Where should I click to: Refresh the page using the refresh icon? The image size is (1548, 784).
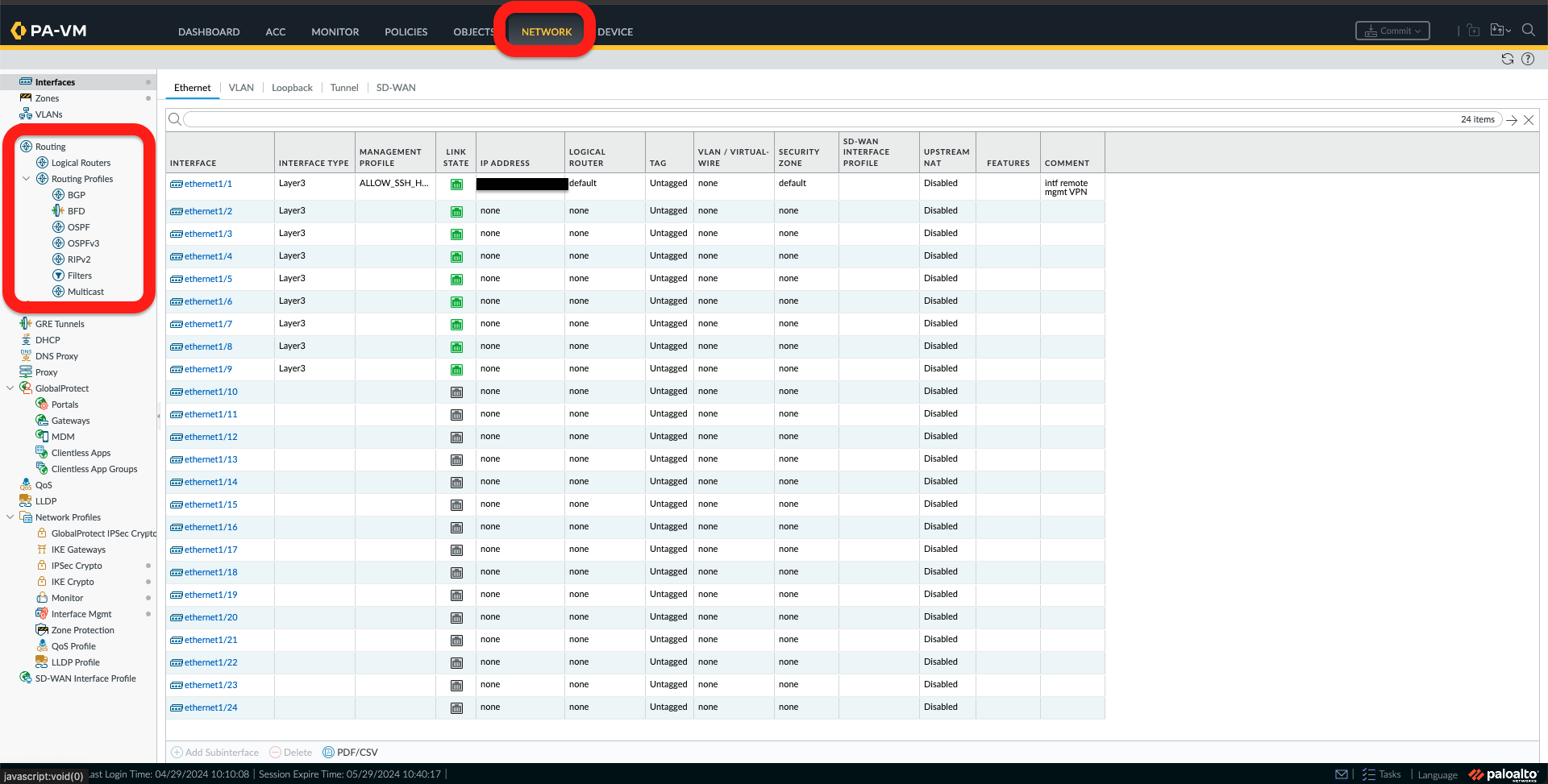[1507, 58]
